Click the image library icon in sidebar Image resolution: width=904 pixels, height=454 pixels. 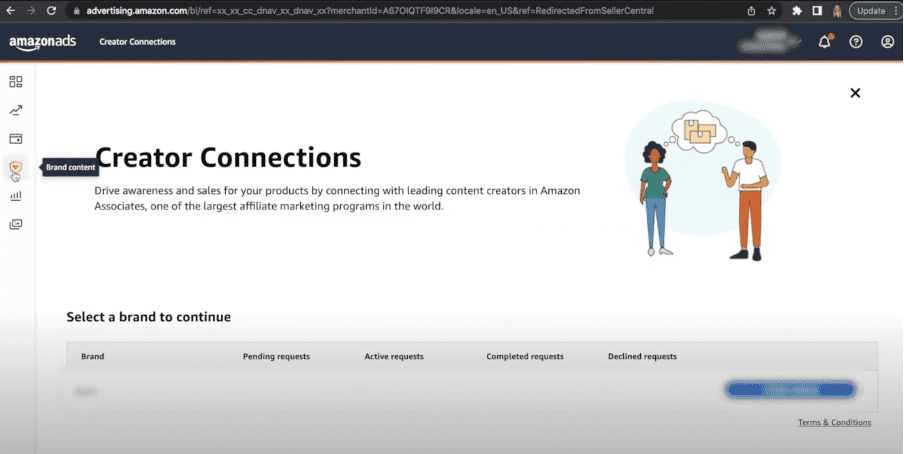pos(15,224)
